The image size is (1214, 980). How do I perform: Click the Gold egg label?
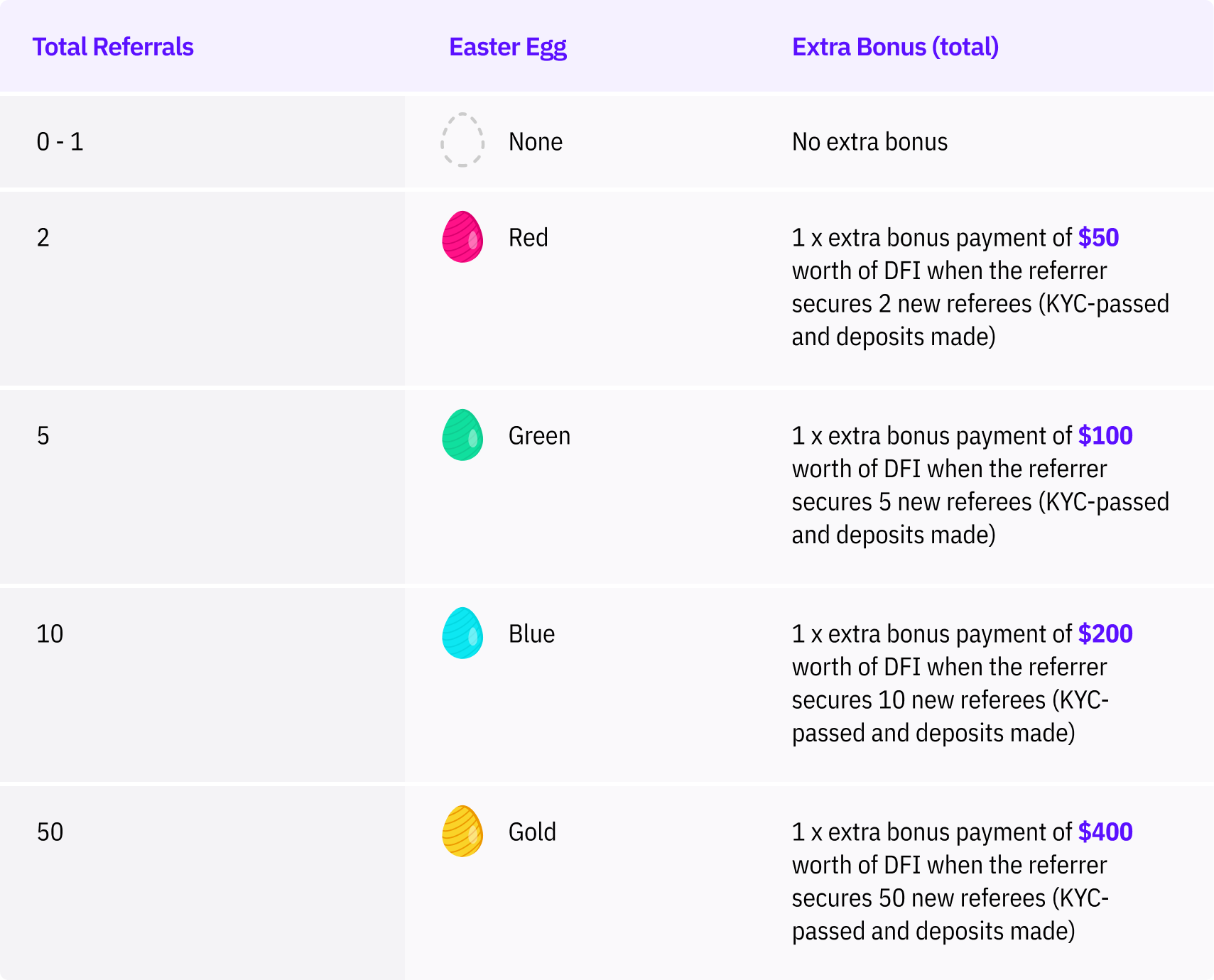point(532,832)
